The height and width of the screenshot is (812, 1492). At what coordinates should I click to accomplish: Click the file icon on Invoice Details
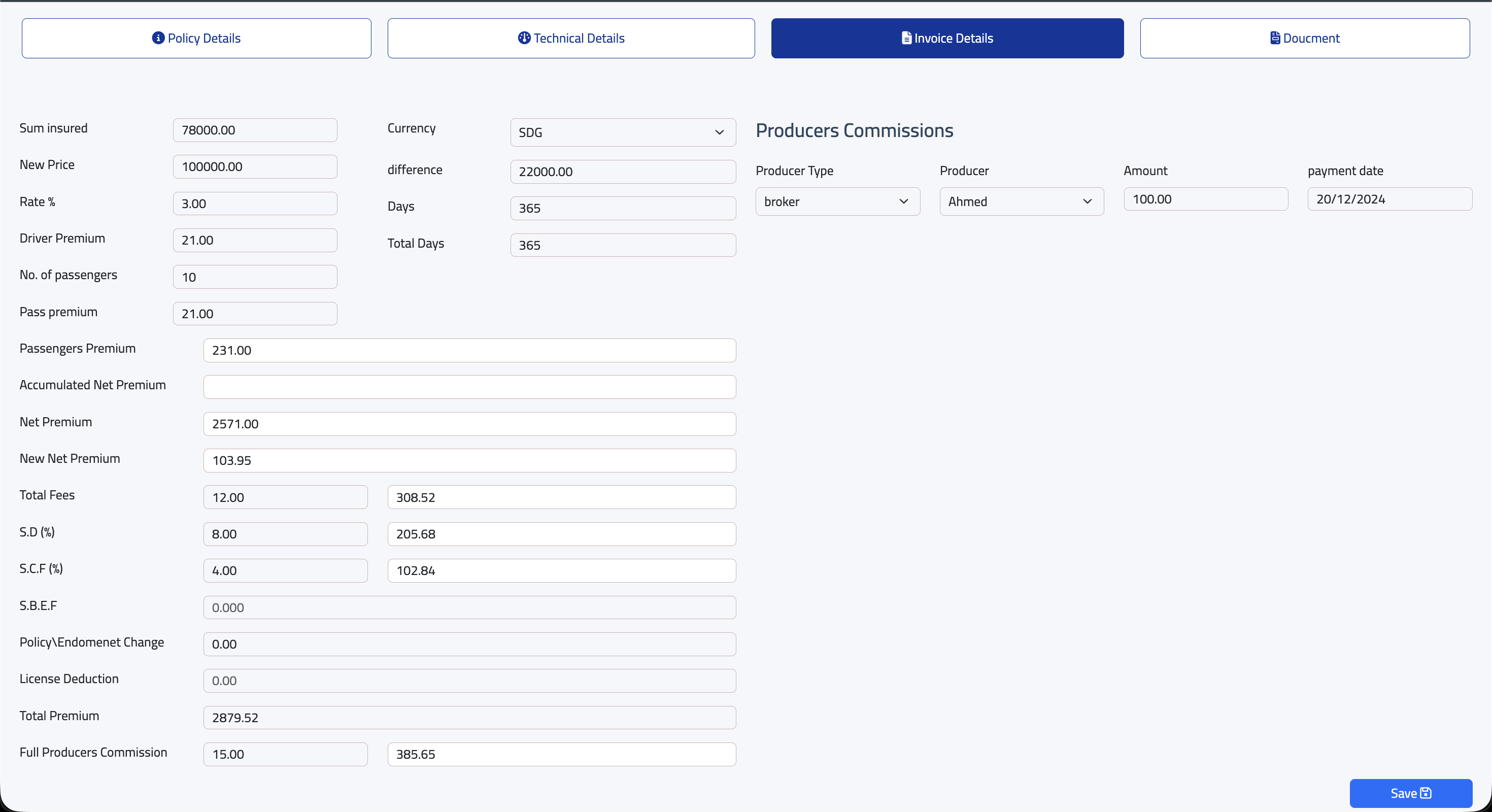(906, 38)
